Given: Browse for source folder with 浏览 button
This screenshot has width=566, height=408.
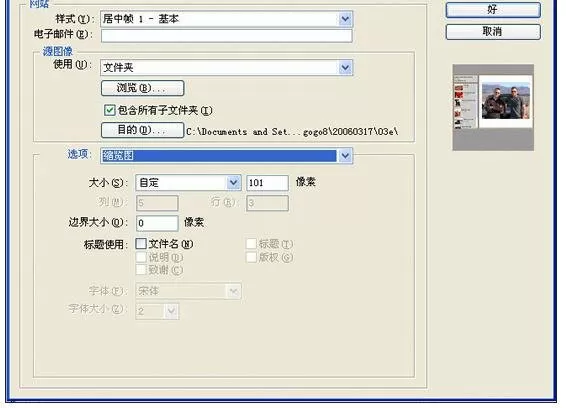Looking at the screenshot, I should [x=142, y=88].
